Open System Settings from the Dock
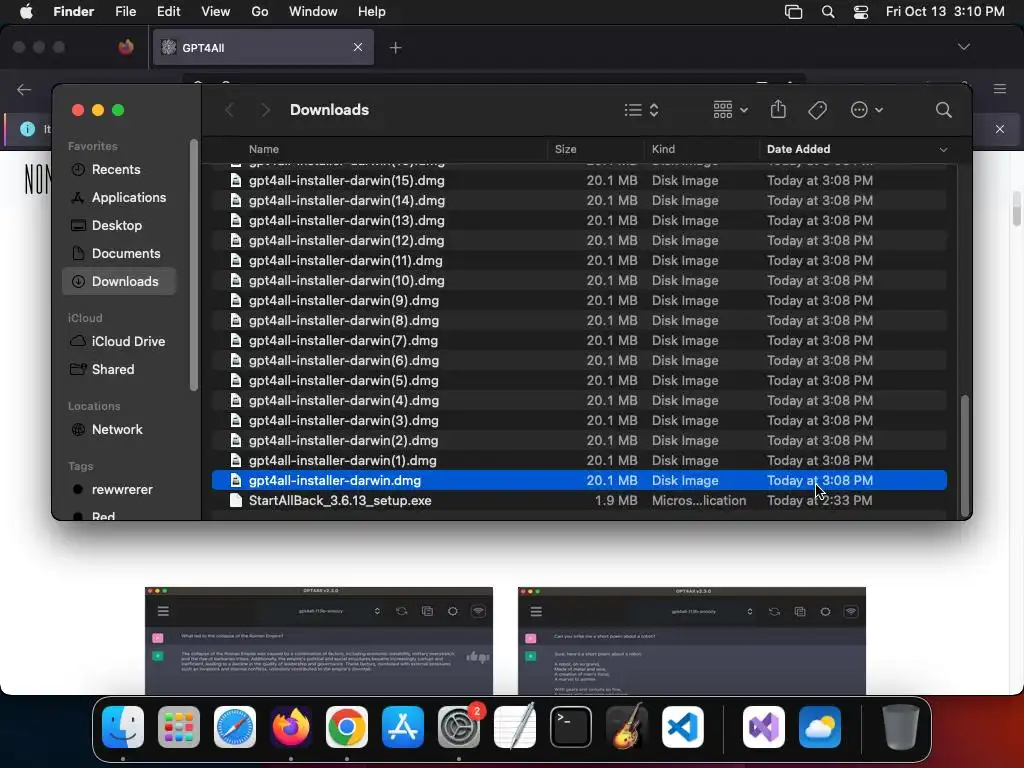 [459, 727]
